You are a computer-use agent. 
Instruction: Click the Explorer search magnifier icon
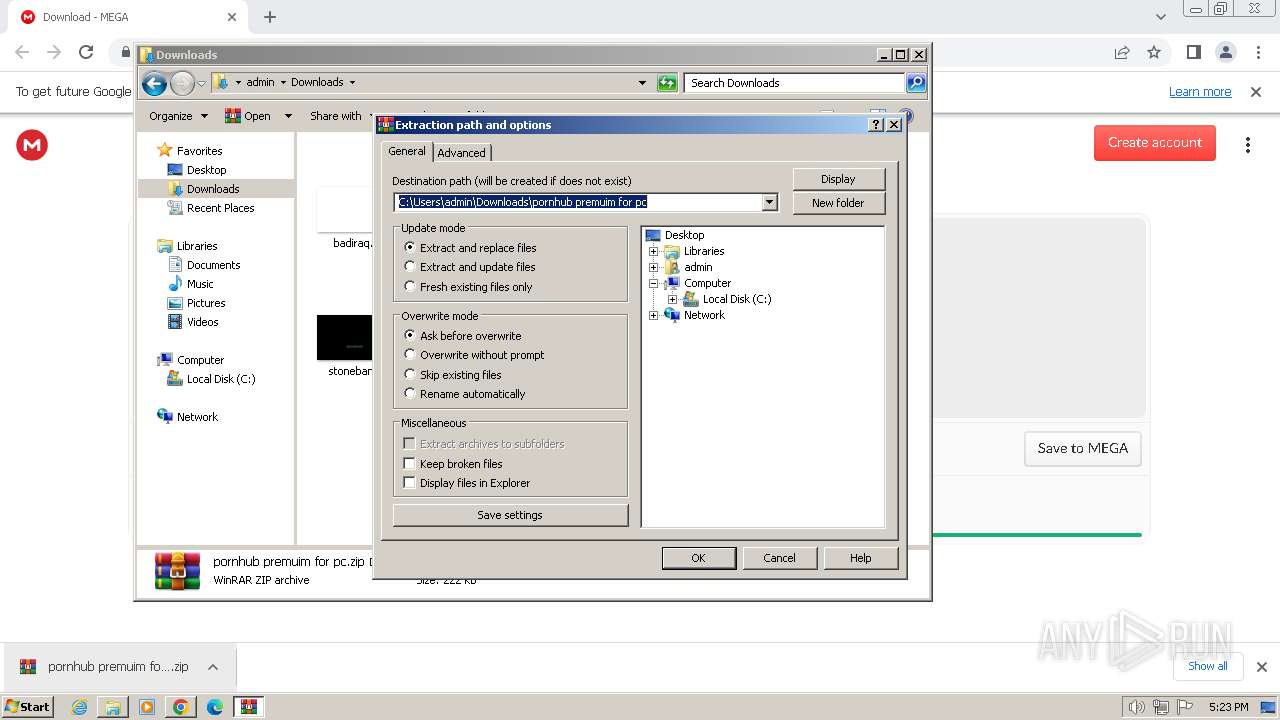(x=916, y=83)
